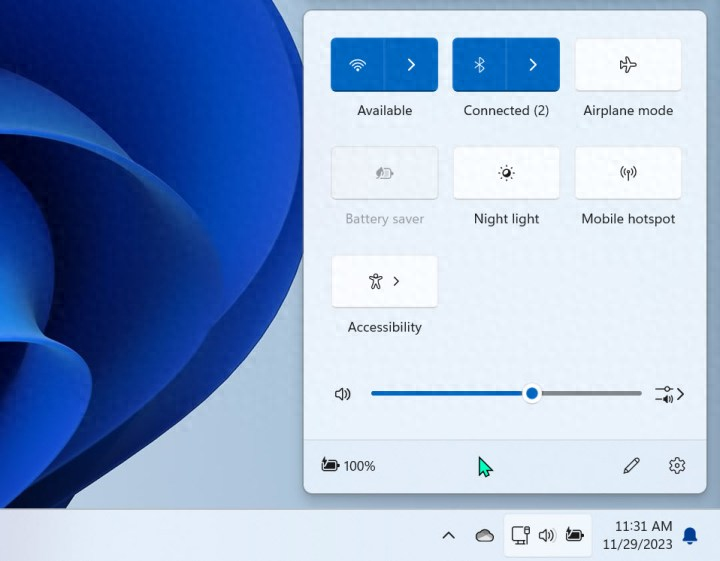Enable Mobile hotspot
720x561 pixels.
pyautogui.click(x=628, y=173)
